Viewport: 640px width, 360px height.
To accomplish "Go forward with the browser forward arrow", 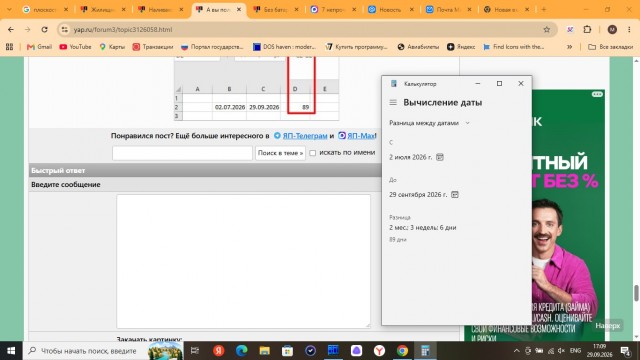I will click(27, 29).
